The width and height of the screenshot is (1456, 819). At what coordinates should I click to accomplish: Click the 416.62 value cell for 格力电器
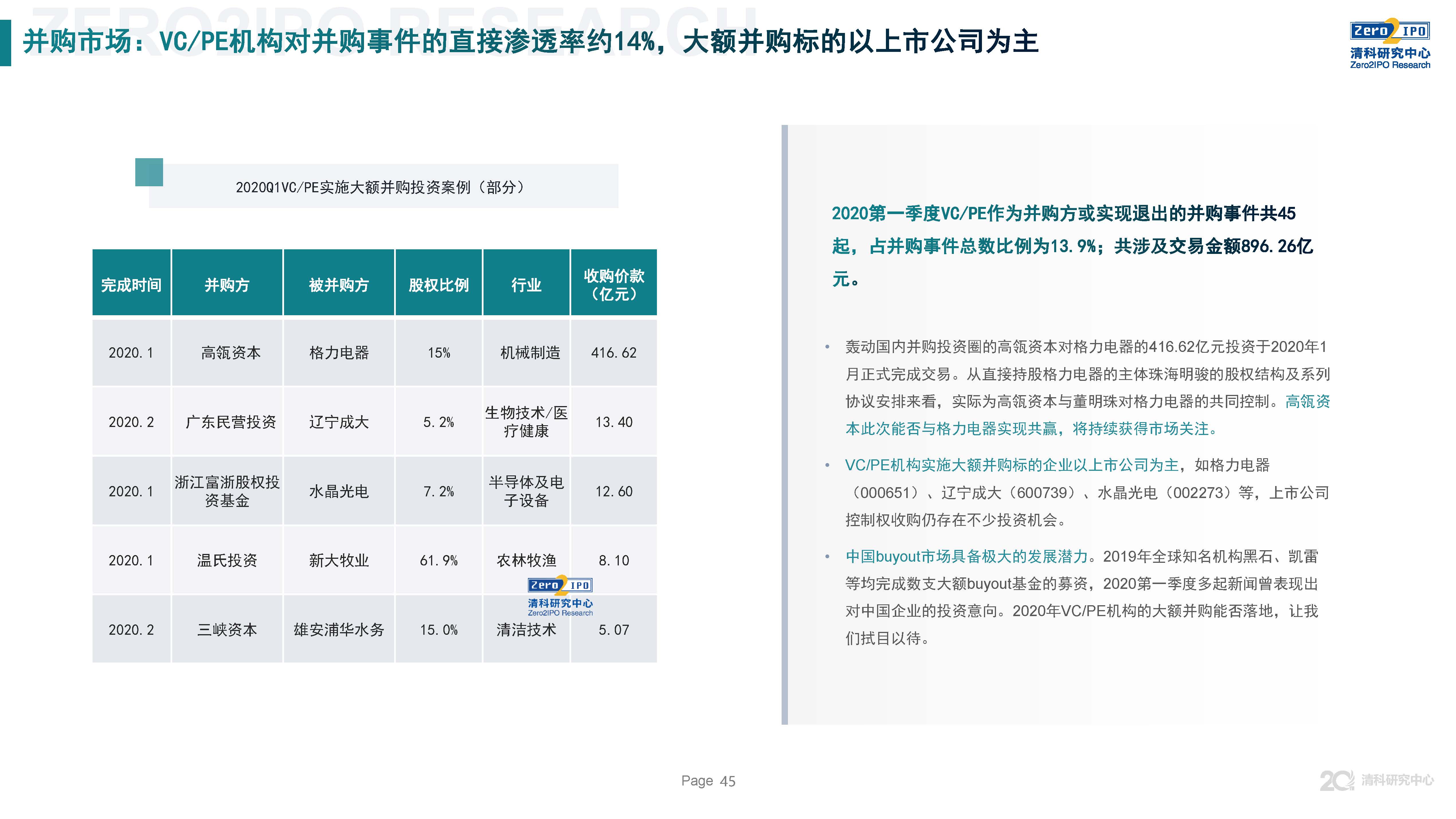click(614, 352)
